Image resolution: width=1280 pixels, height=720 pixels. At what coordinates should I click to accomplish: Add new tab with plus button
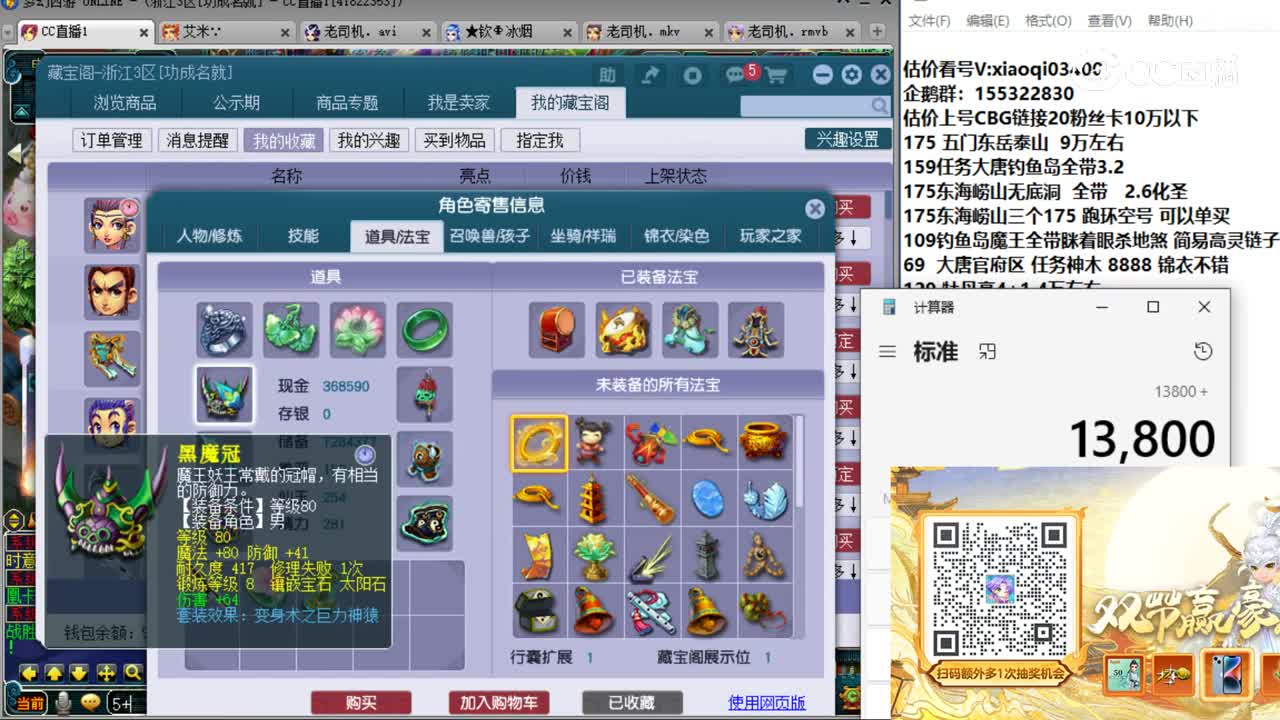coord(877,31)
